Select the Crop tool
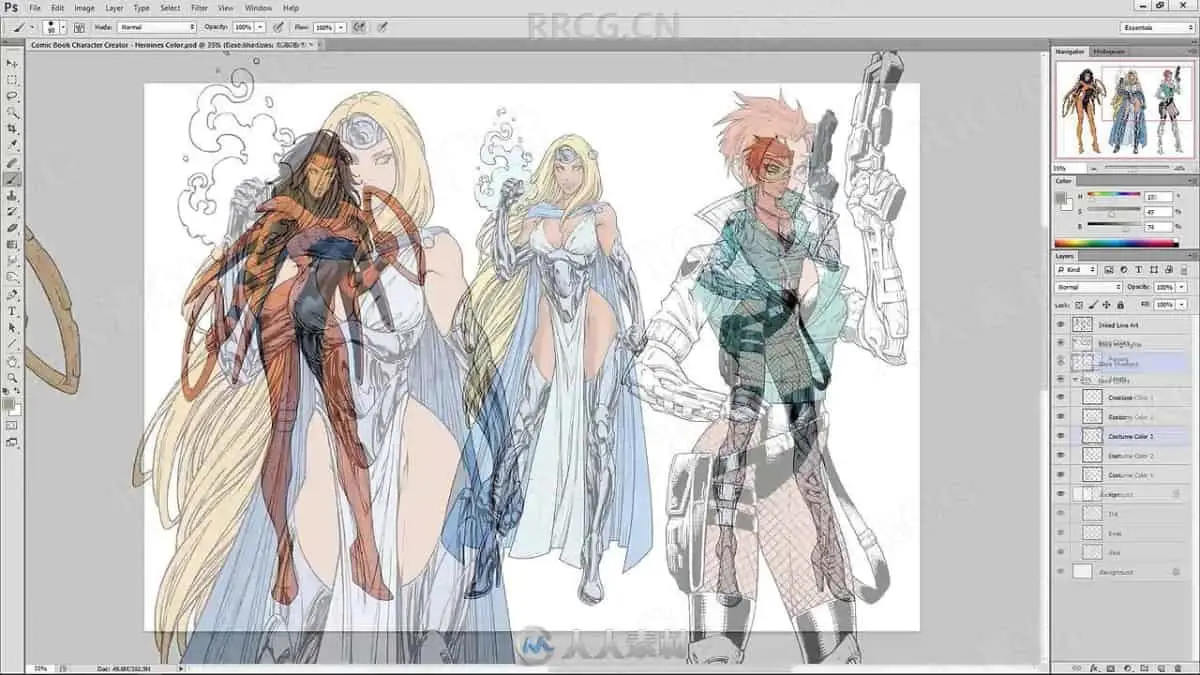The image size is (1200, 675). pos(12,129)
